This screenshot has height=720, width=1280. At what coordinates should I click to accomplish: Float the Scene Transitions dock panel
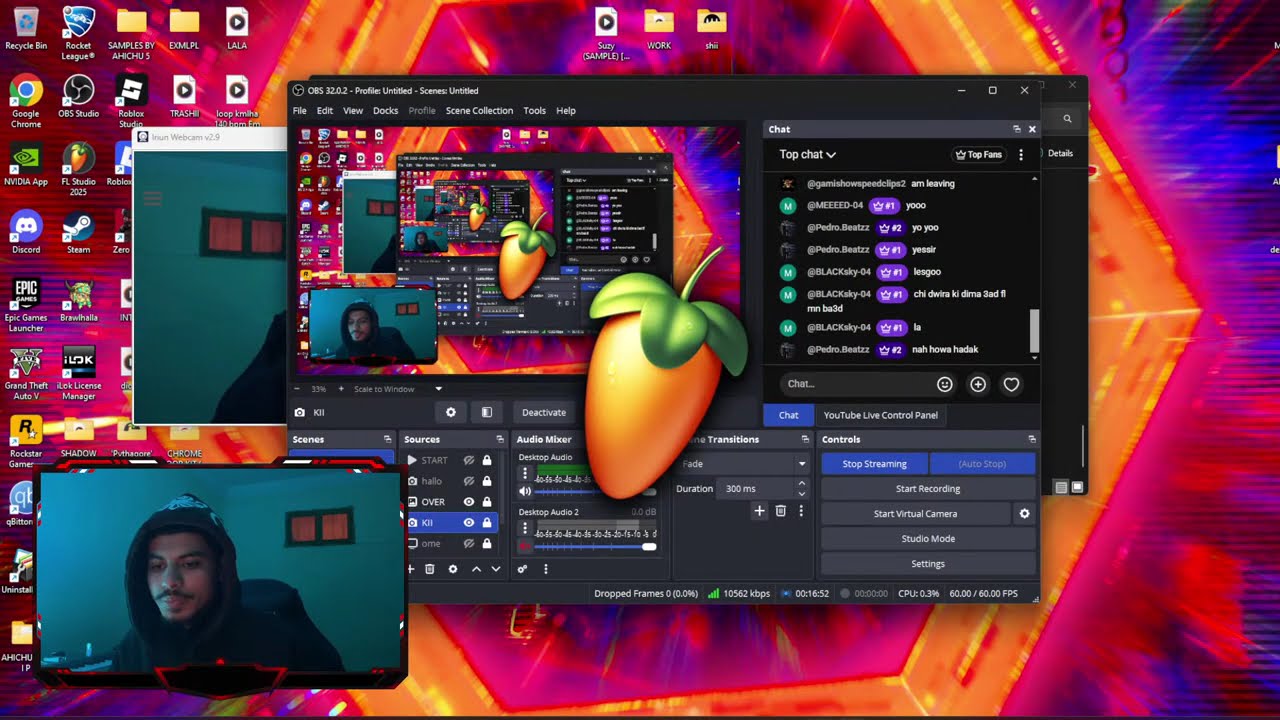click(805, 439)
